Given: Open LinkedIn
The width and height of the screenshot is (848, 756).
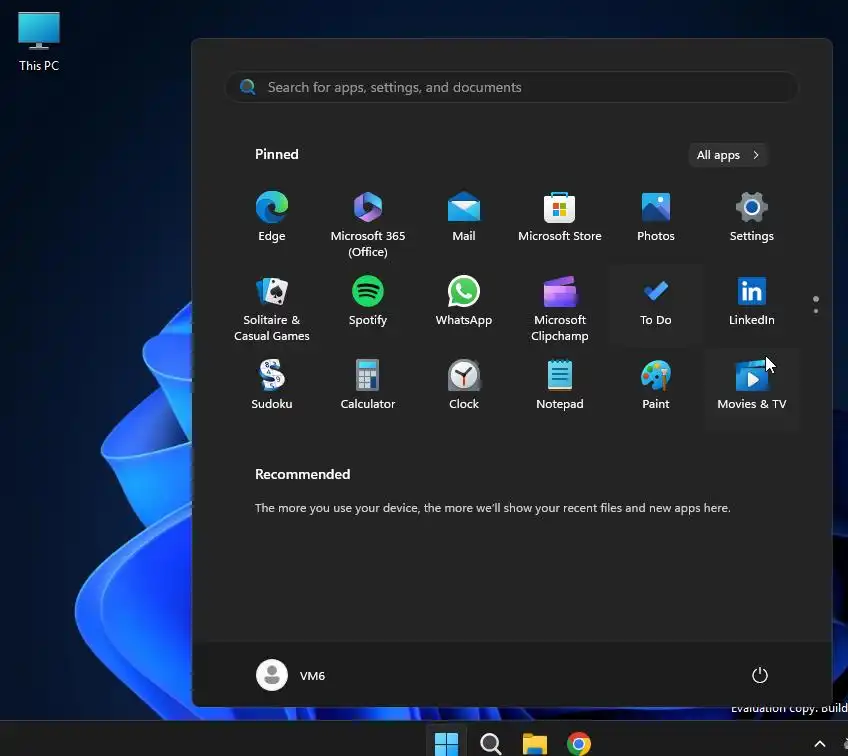Looking at the screenshot, I should (751, 301).
